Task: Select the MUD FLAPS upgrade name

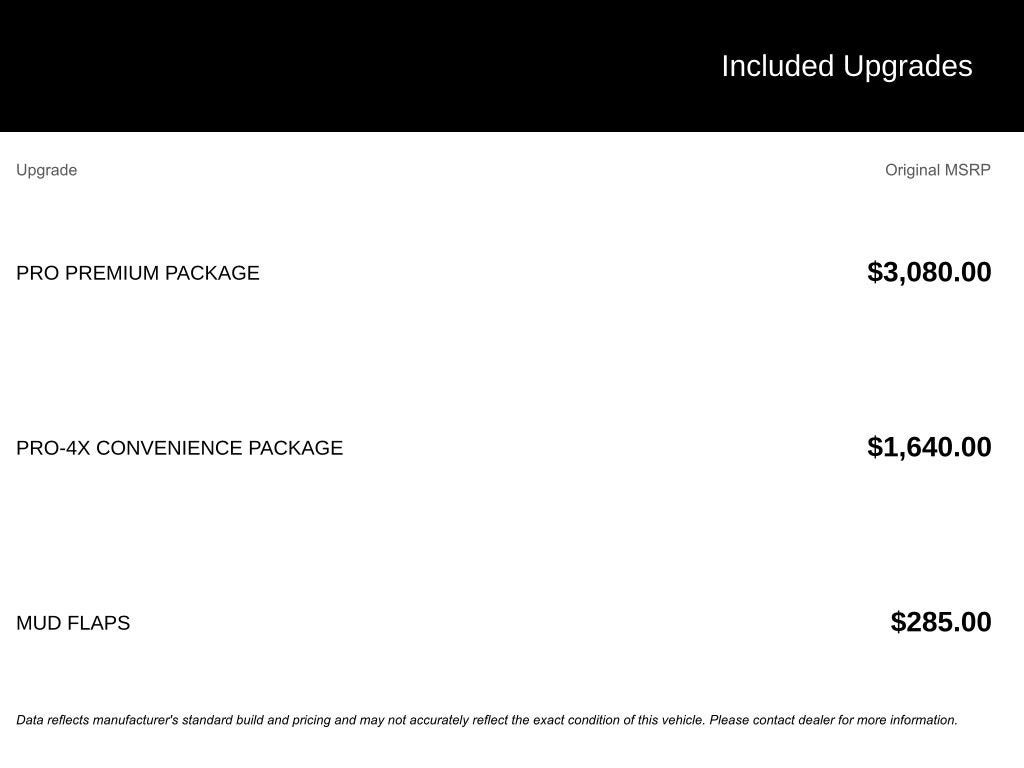Action: [73, 623]
